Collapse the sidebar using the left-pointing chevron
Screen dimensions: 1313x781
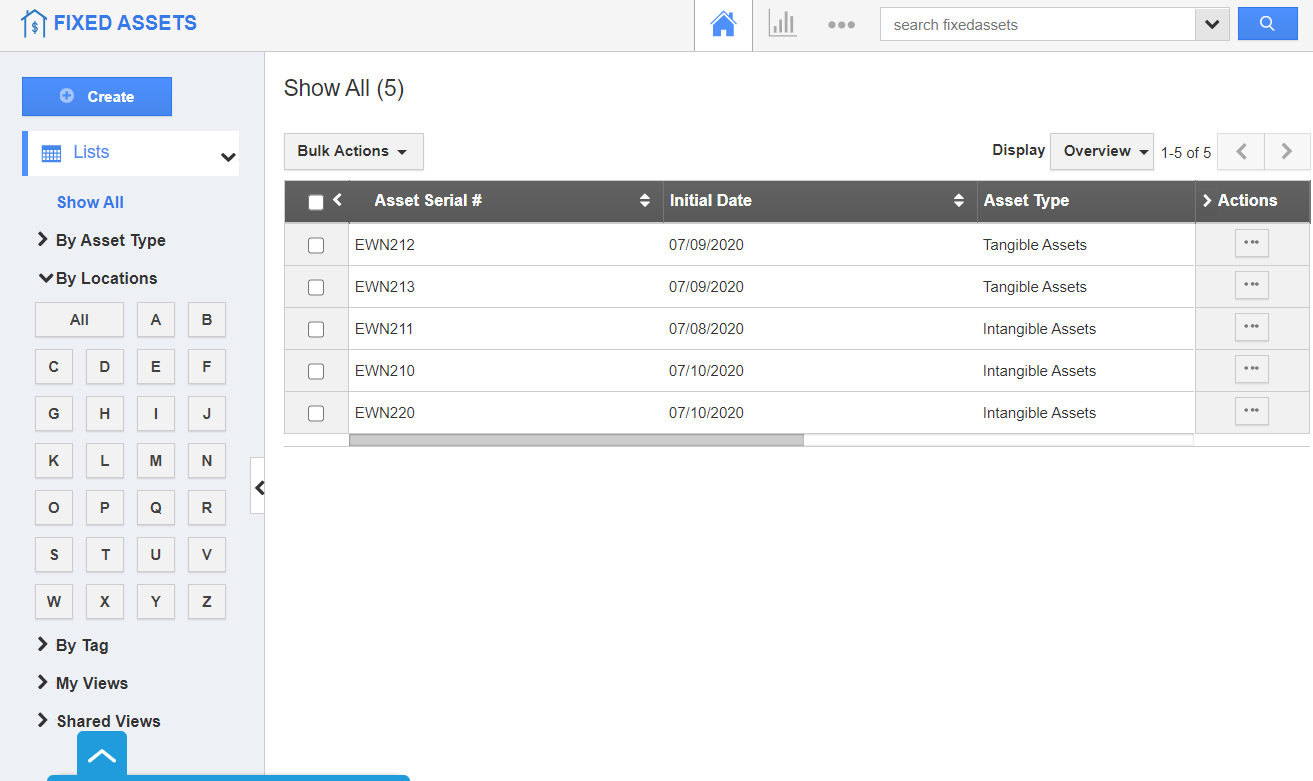[x=259, y=488]
